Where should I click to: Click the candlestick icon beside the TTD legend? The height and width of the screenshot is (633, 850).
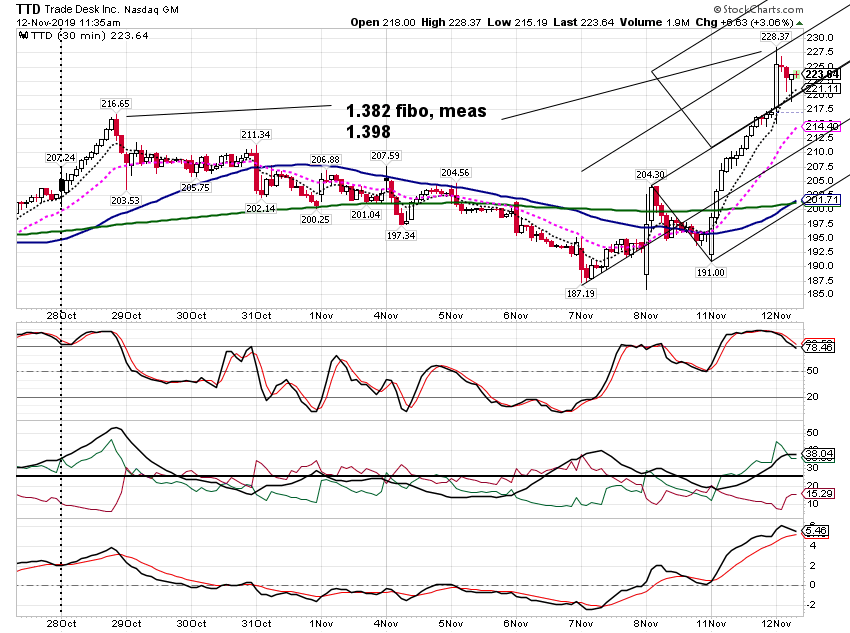coord(23,36)
